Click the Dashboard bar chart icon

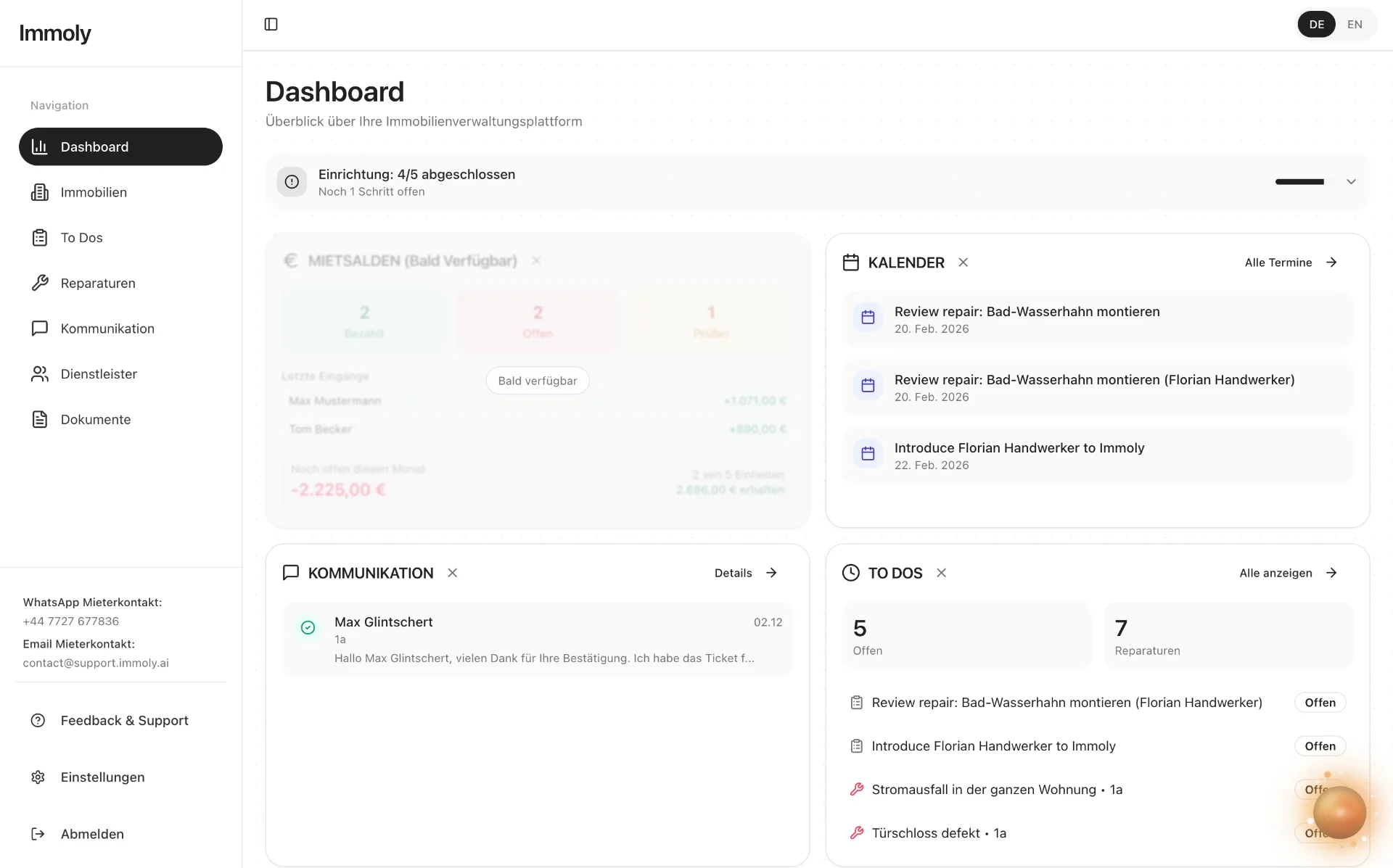pyautogui.click(x=40, y=146)
